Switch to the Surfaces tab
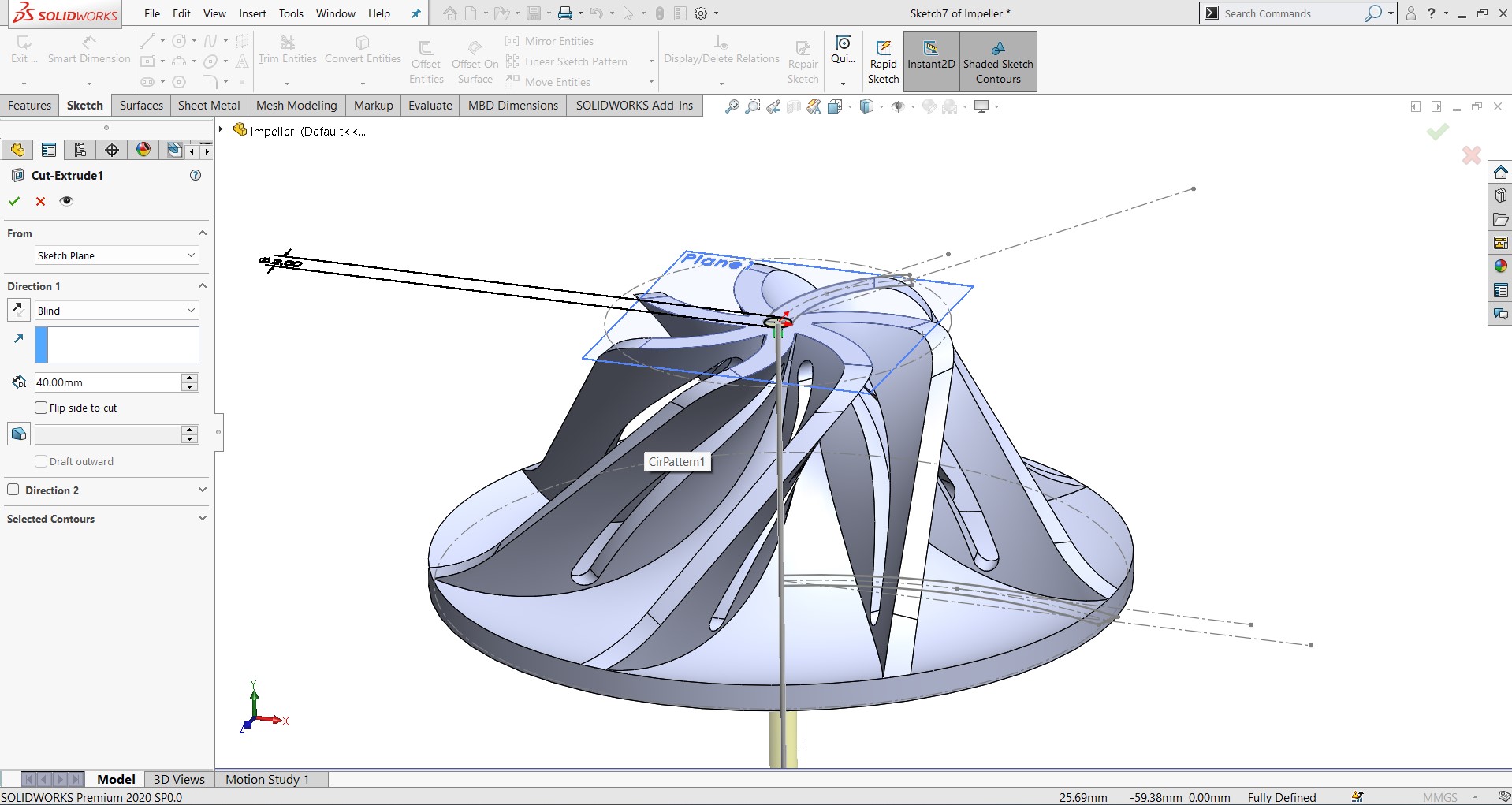 (x=141, y=105)
